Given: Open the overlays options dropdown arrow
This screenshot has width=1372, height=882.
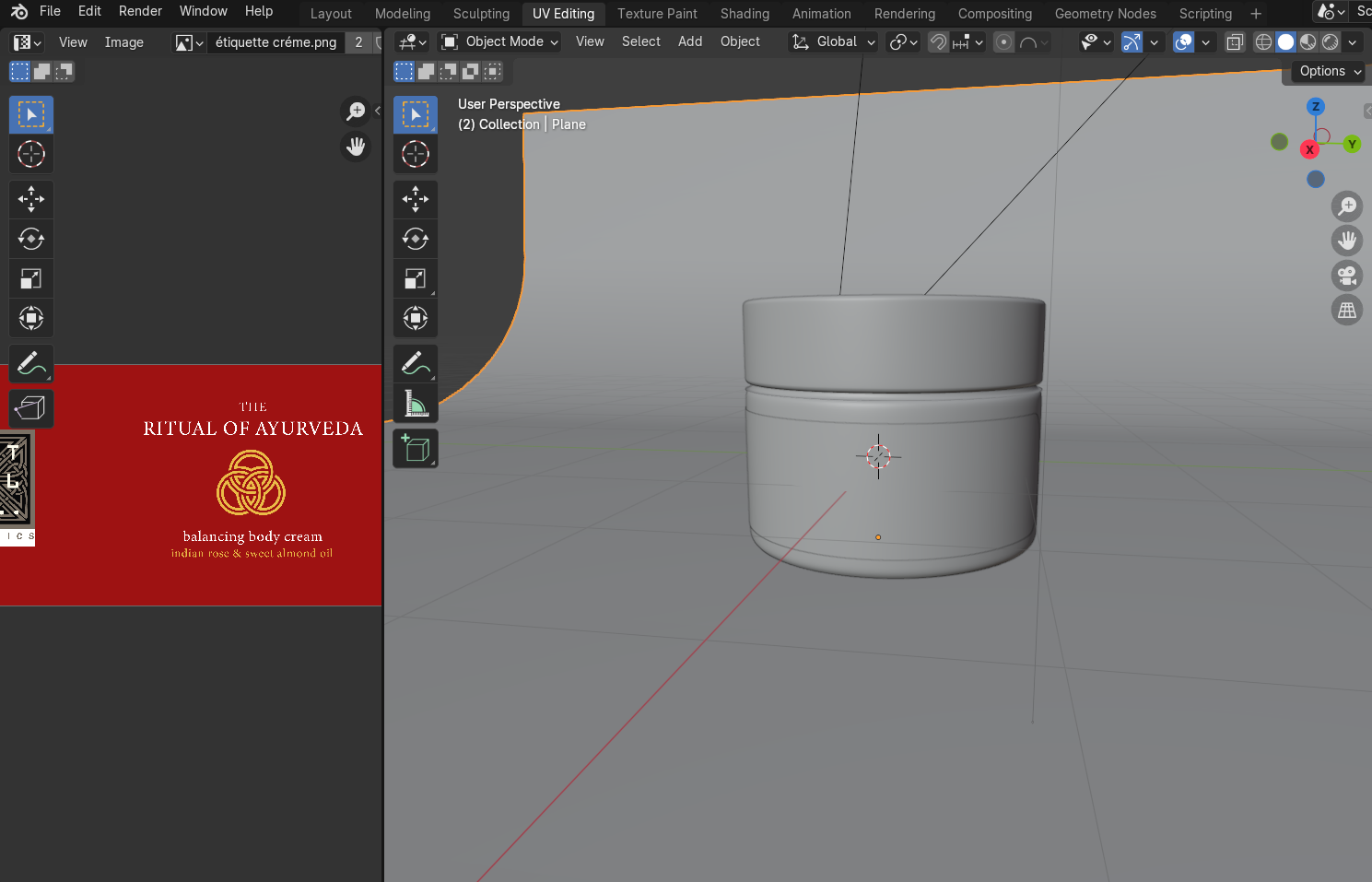Looking at the screenshot, I should point(1205,41).
